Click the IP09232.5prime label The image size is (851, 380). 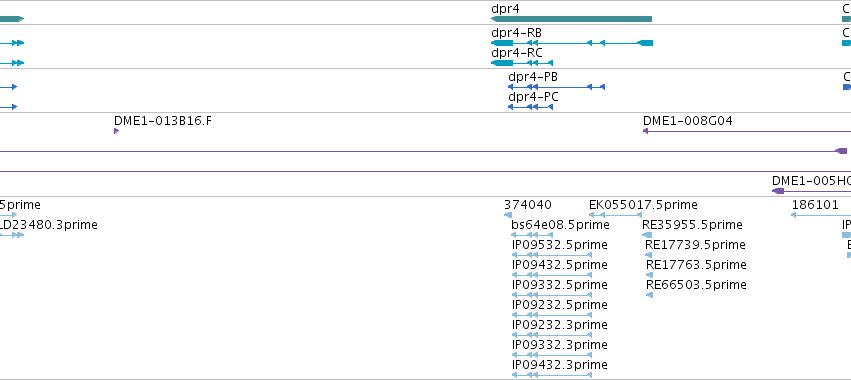[560, 305]
